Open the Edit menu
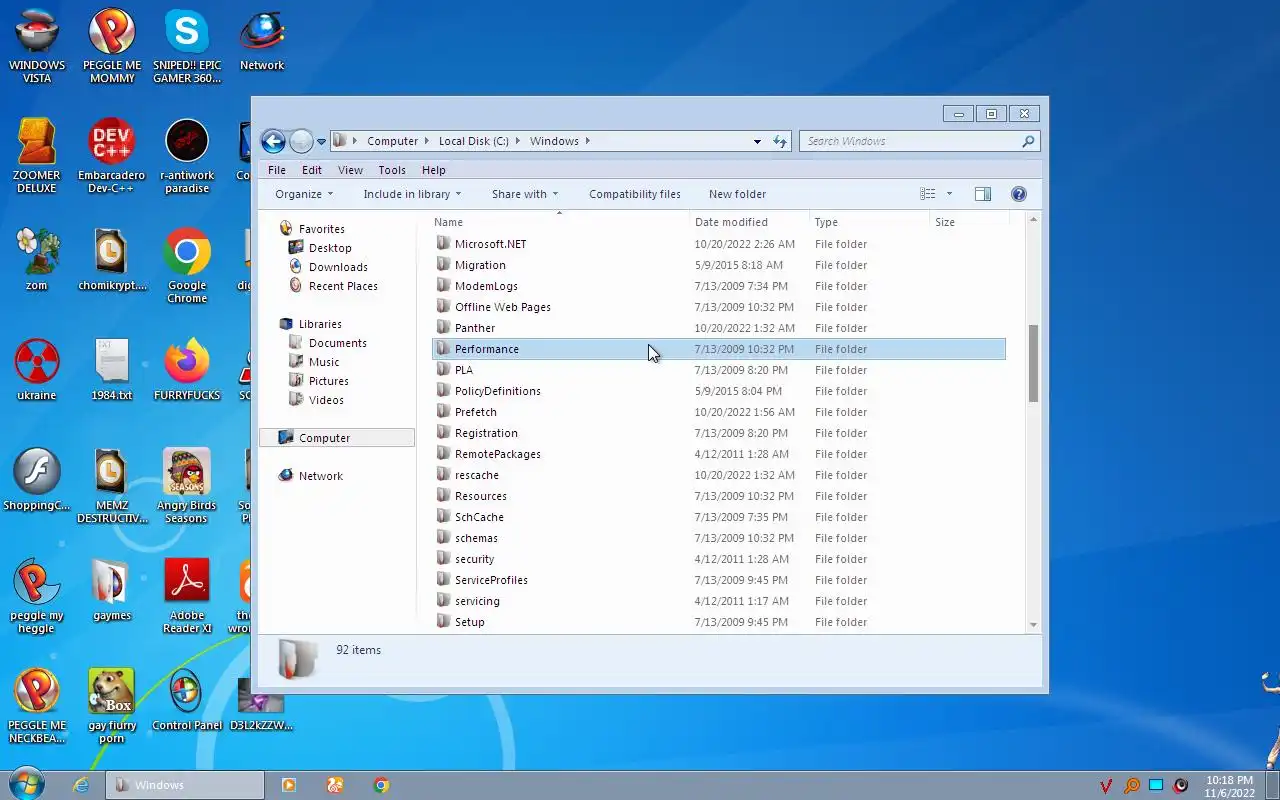This screenshot has width=1280, height=800. 312,170
